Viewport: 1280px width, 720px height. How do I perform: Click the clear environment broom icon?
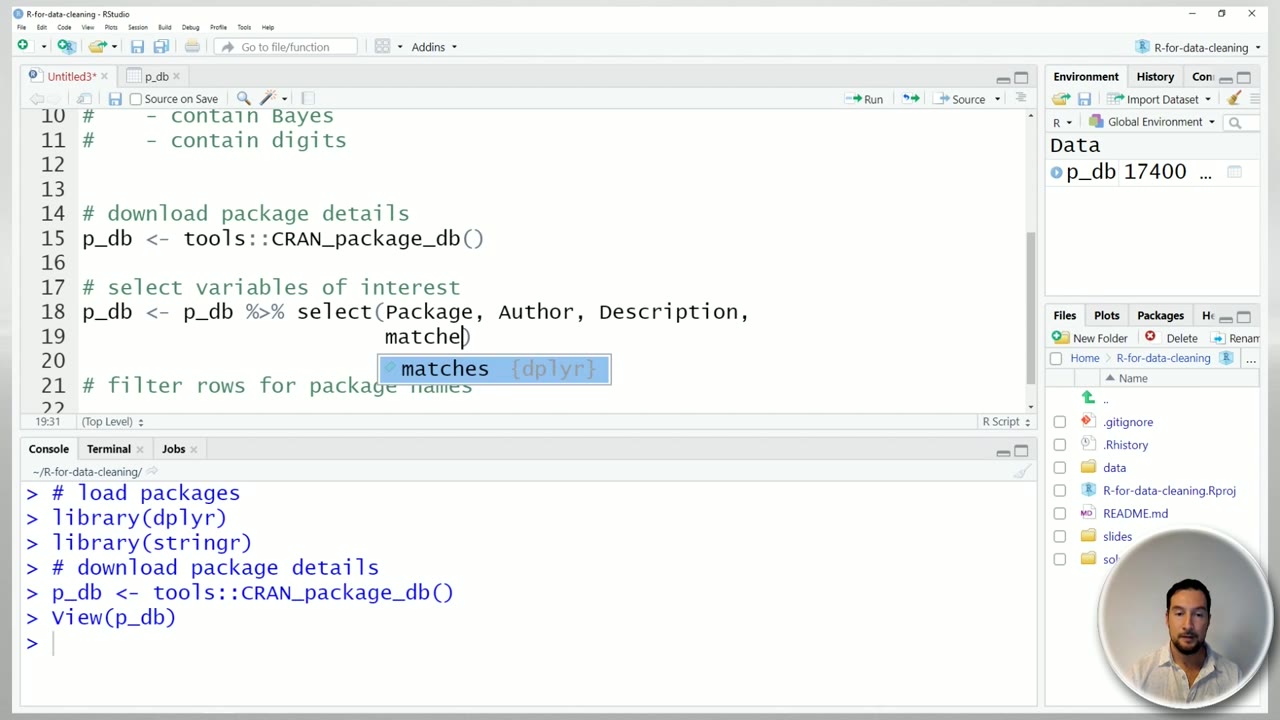[x=1234, y=99]
